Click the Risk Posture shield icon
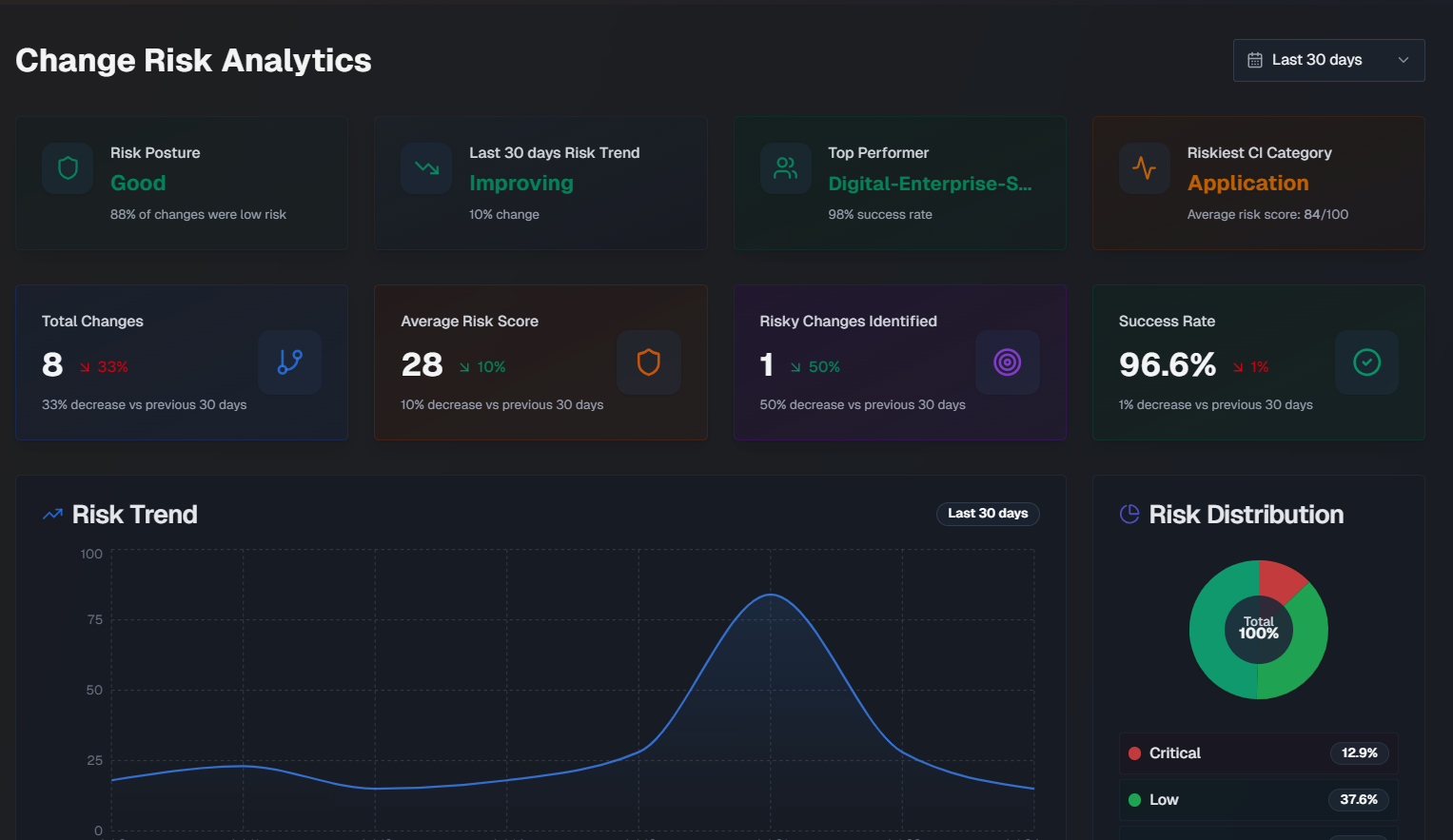This screenshot has height=840, width=1453. click(67, 167)
